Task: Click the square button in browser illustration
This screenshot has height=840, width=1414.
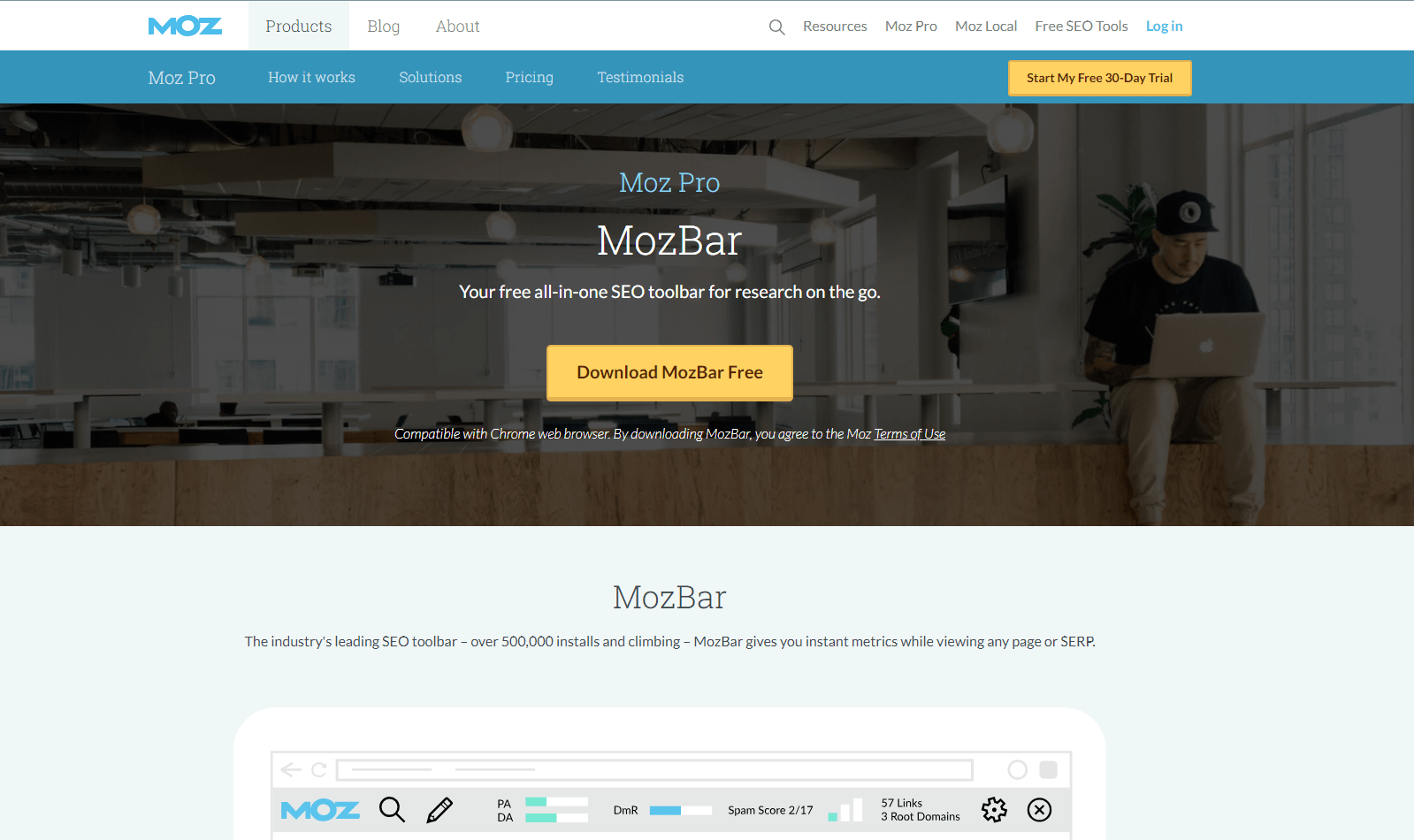Action: (1049, 770)
